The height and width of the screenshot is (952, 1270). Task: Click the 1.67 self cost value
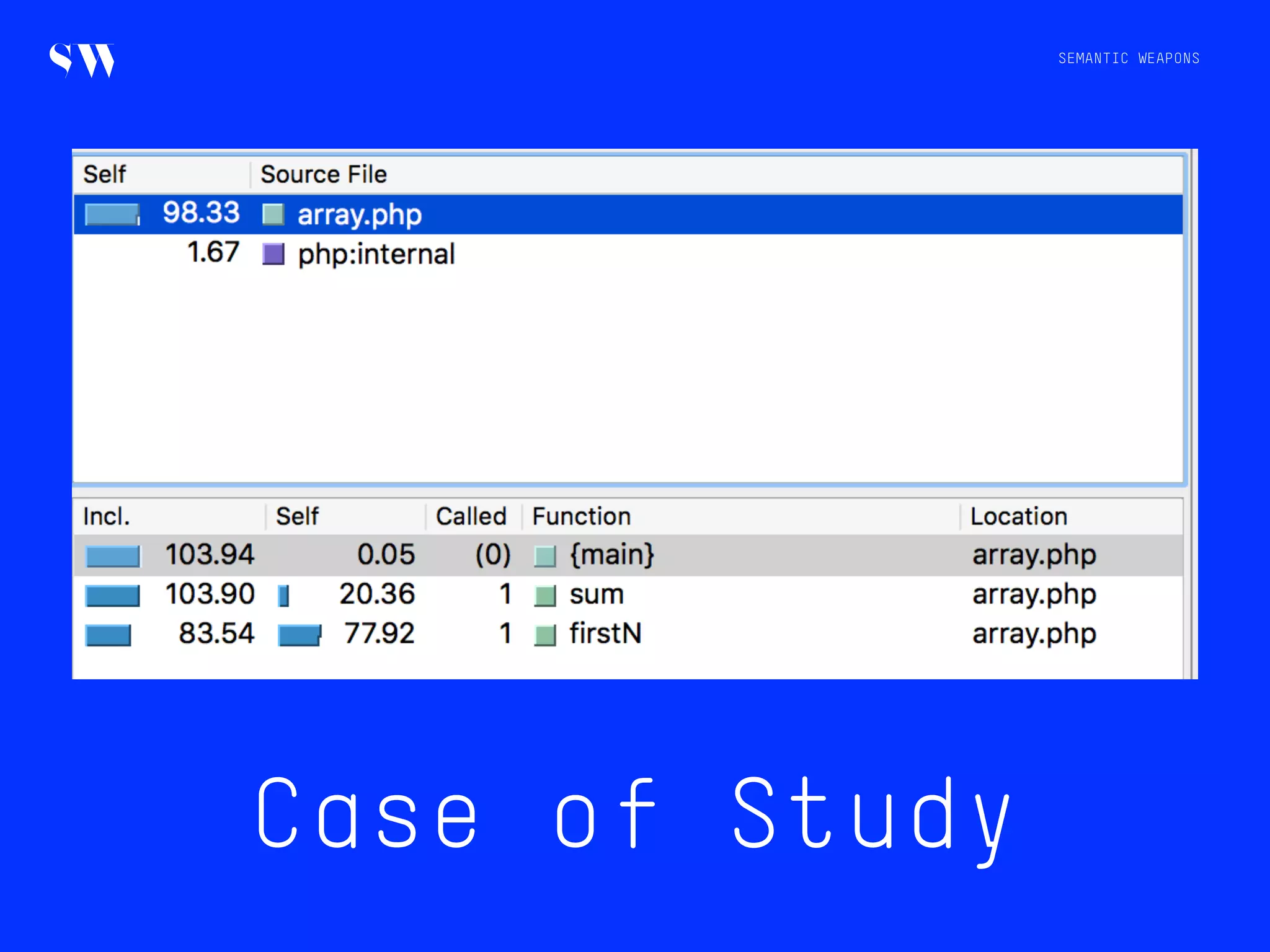click(213, 252)
